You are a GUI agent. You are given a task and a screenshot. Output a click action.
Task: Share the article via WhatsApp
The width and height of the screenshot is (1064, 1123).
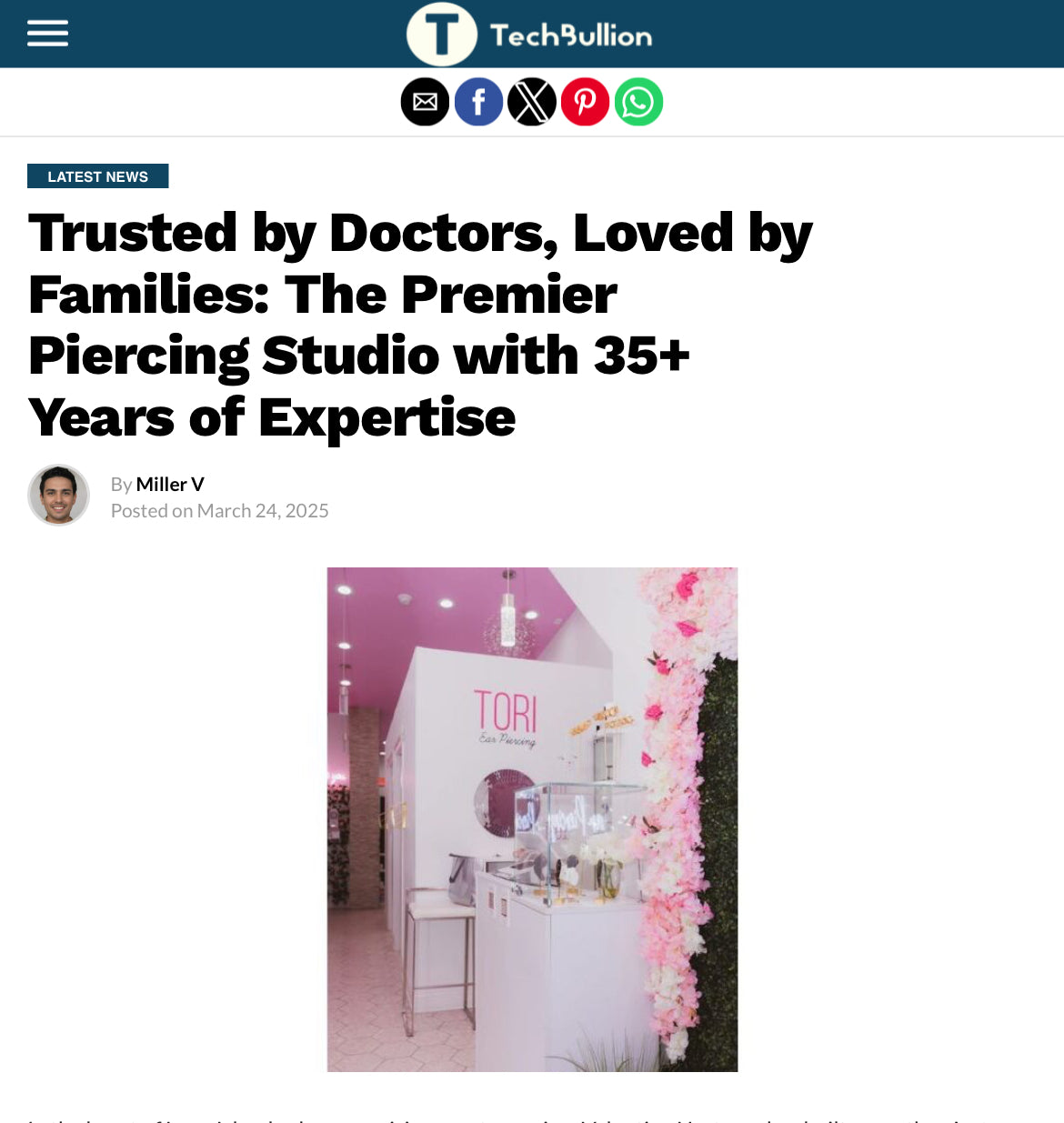638,102
